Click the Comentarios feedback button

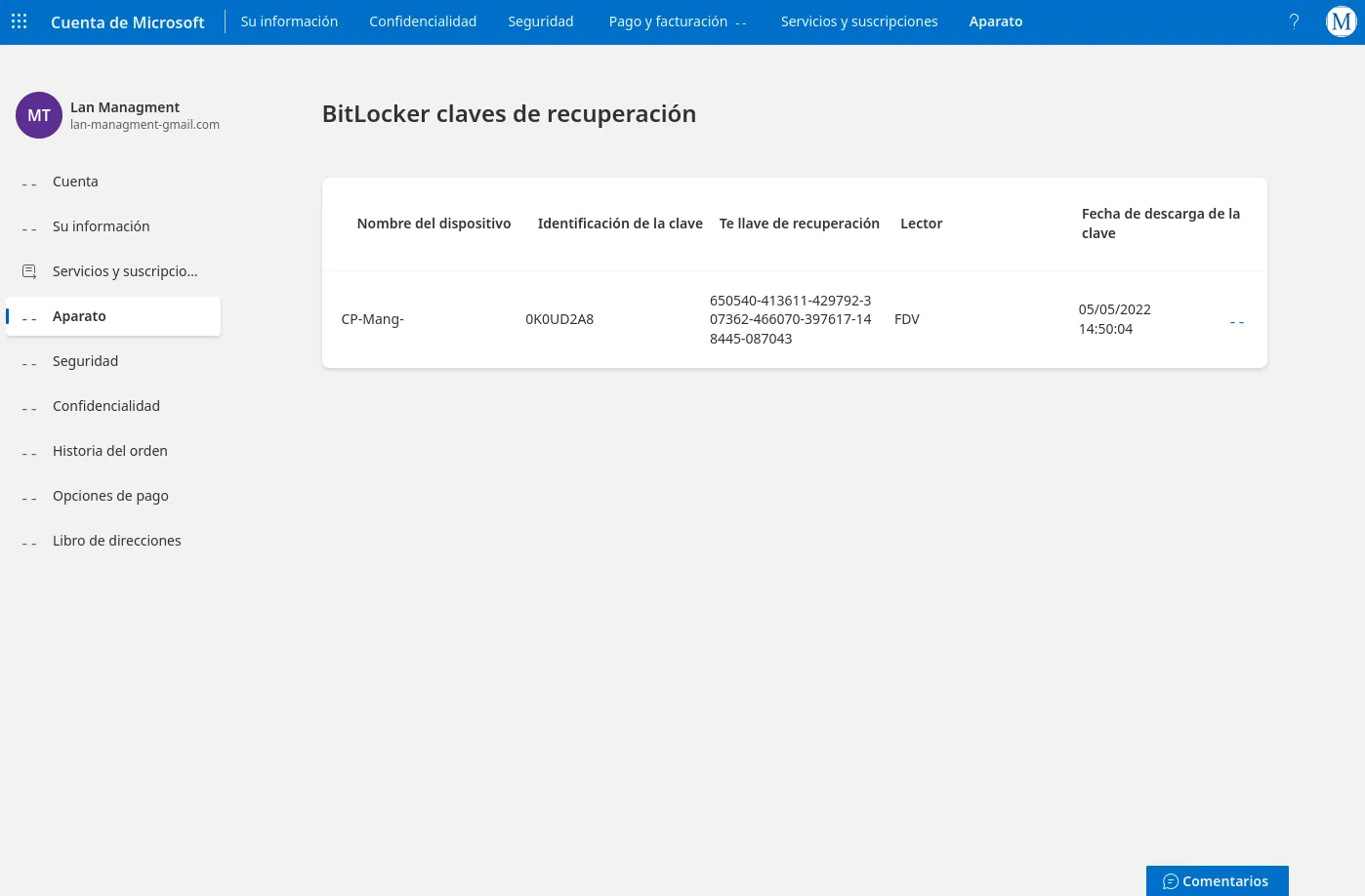[1218, 881]
